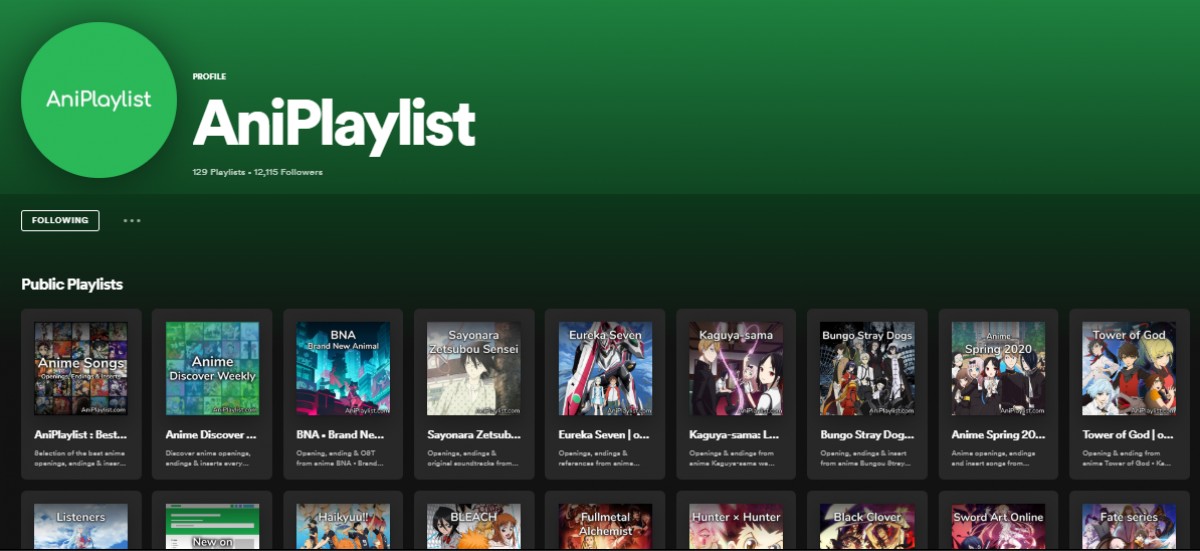Click the 'Eureka Seven | o...' title
Image resolution: width=1200 pixels, height=551 pixels.
click(605, 435)
